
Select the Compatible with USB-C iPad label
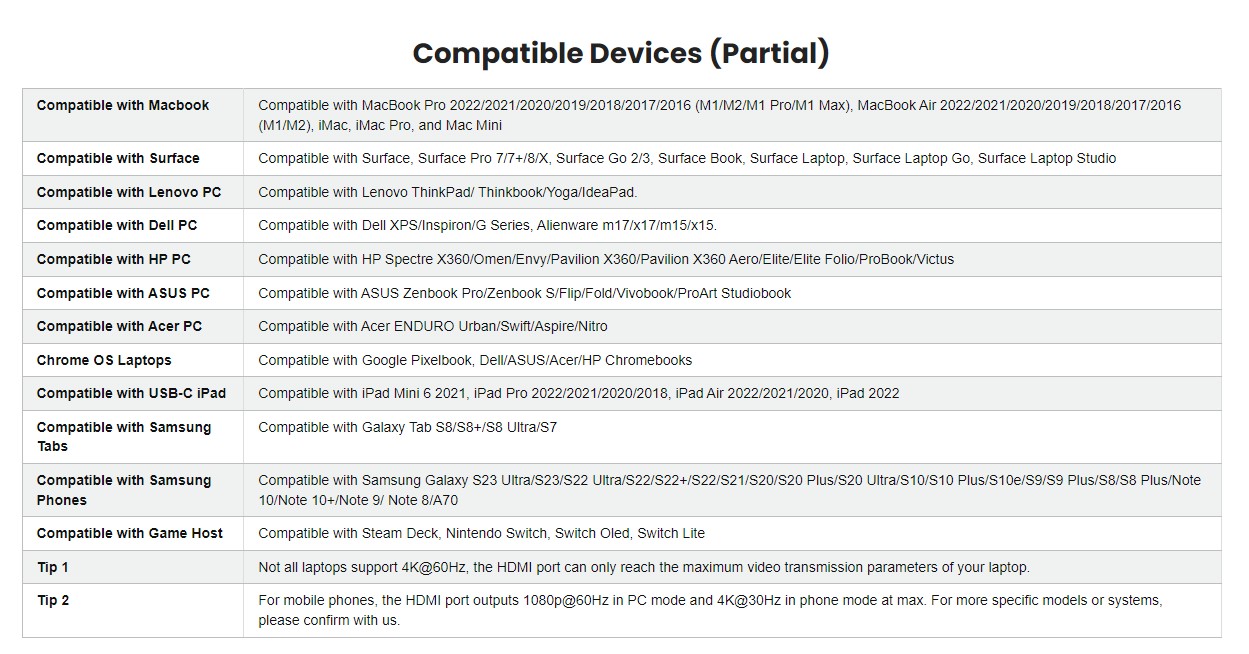pos(132,393)
